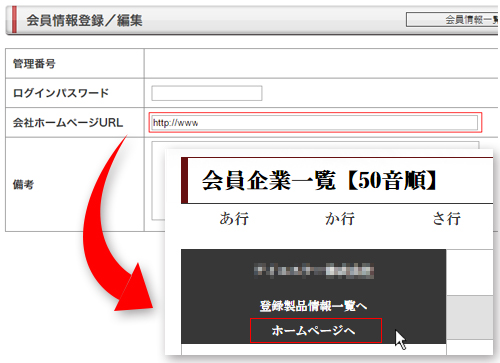Follow the ホームページへ link
This screenshot has height=363, width=500.
[313, 330]
